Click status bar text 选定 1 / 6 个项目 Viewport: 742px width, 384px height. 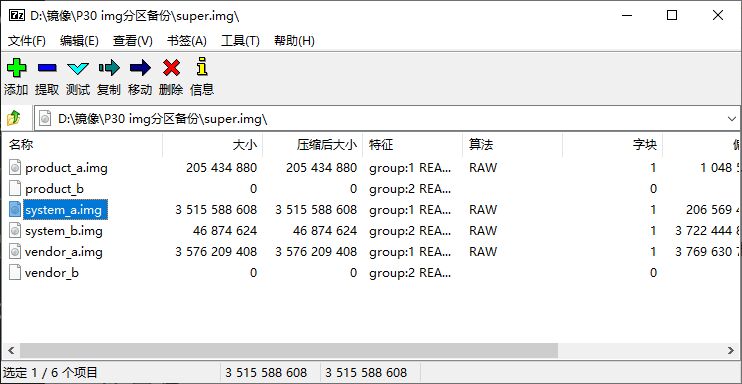click(x=50, y=373)
